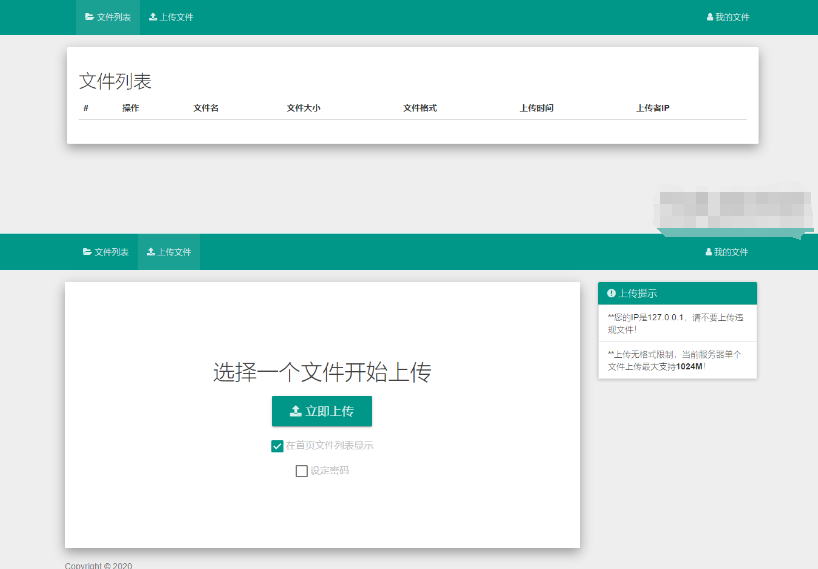Select 上传文件 tab in the lower navbar
The height and width of the screenshot is (569, 818).
(169, 252)
